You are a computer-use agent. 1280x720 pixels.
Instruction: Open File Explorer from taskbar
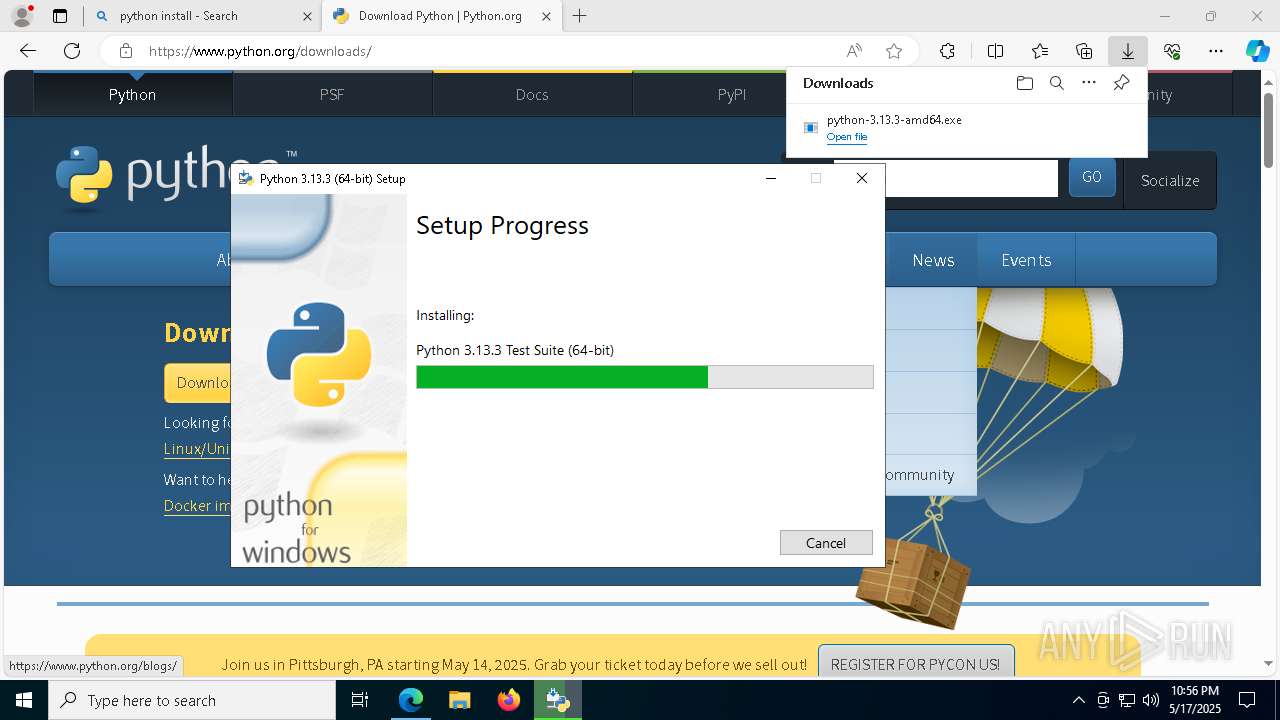pyautogui.click(x=459, y=700)
